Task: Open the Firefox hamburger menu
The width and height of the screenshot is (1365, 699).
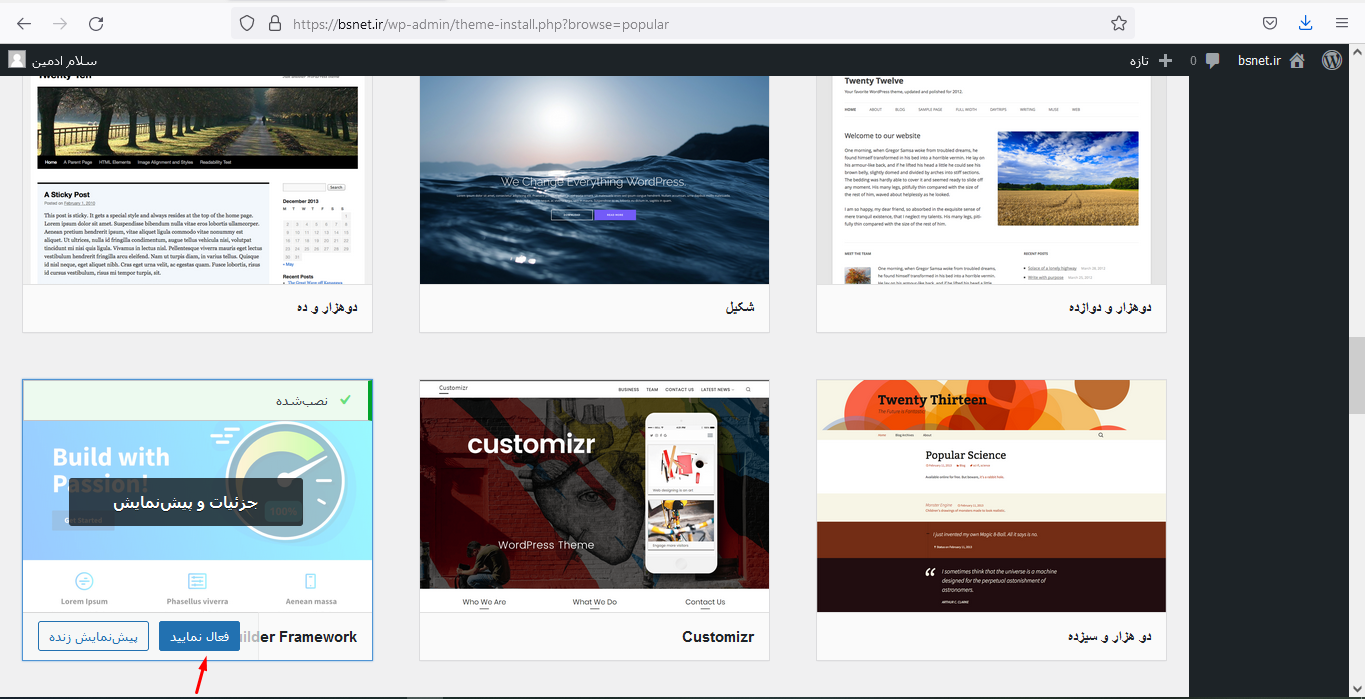Action: pos(1341,23)
